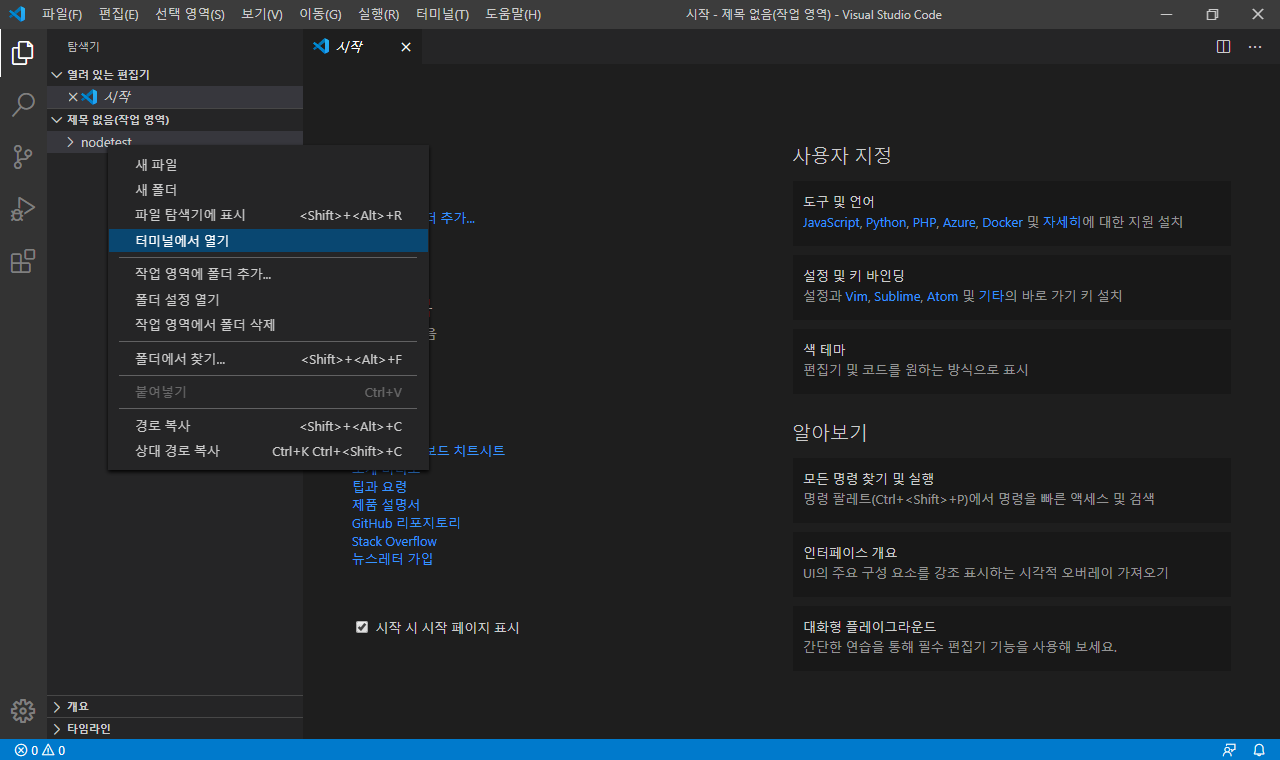Click the errors and warnings status indicator
Image resolution: width=1280 pixels, height=760 pixels.
coord(40,750)
